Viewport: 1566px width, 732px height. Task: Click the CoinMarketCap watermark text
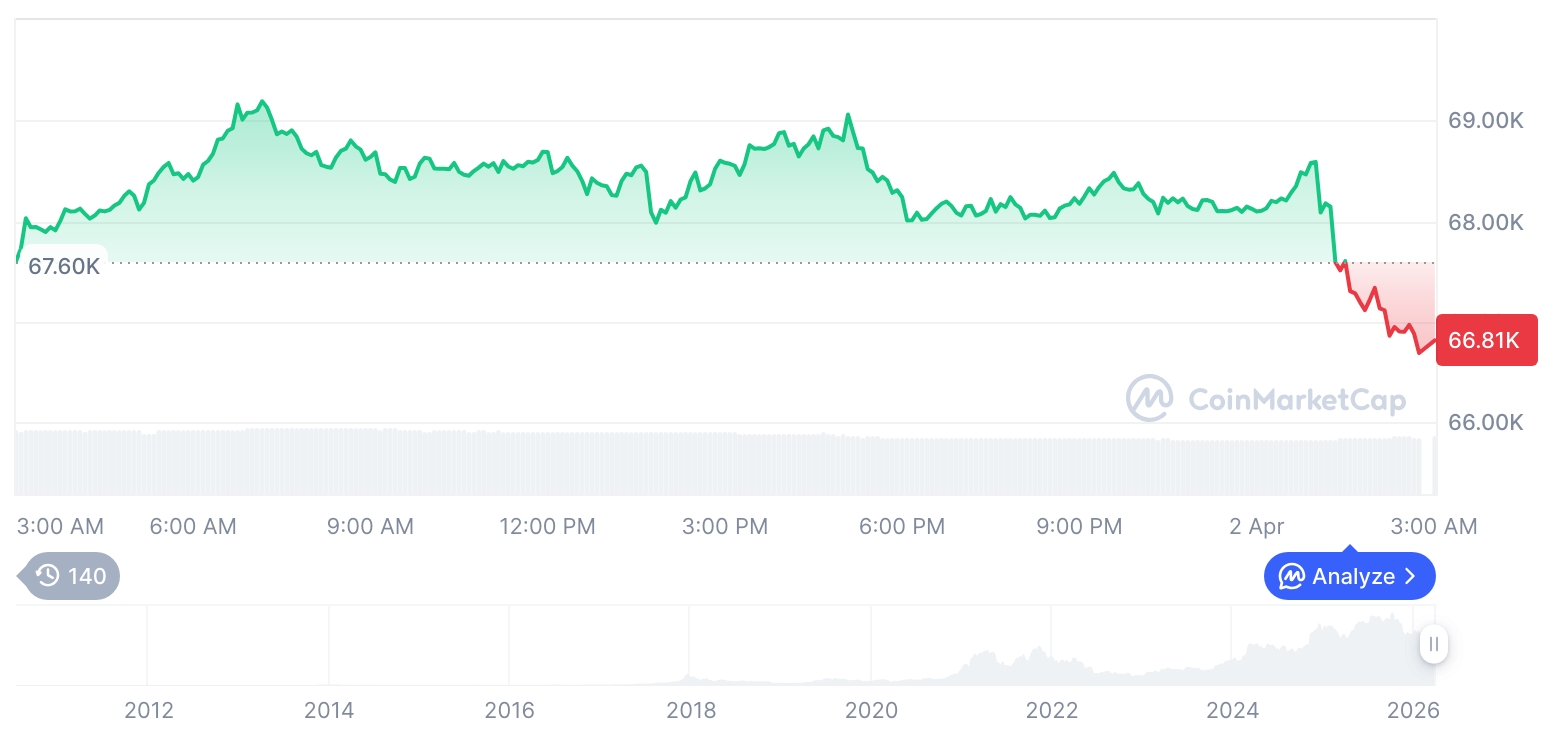pos(1296,400)
